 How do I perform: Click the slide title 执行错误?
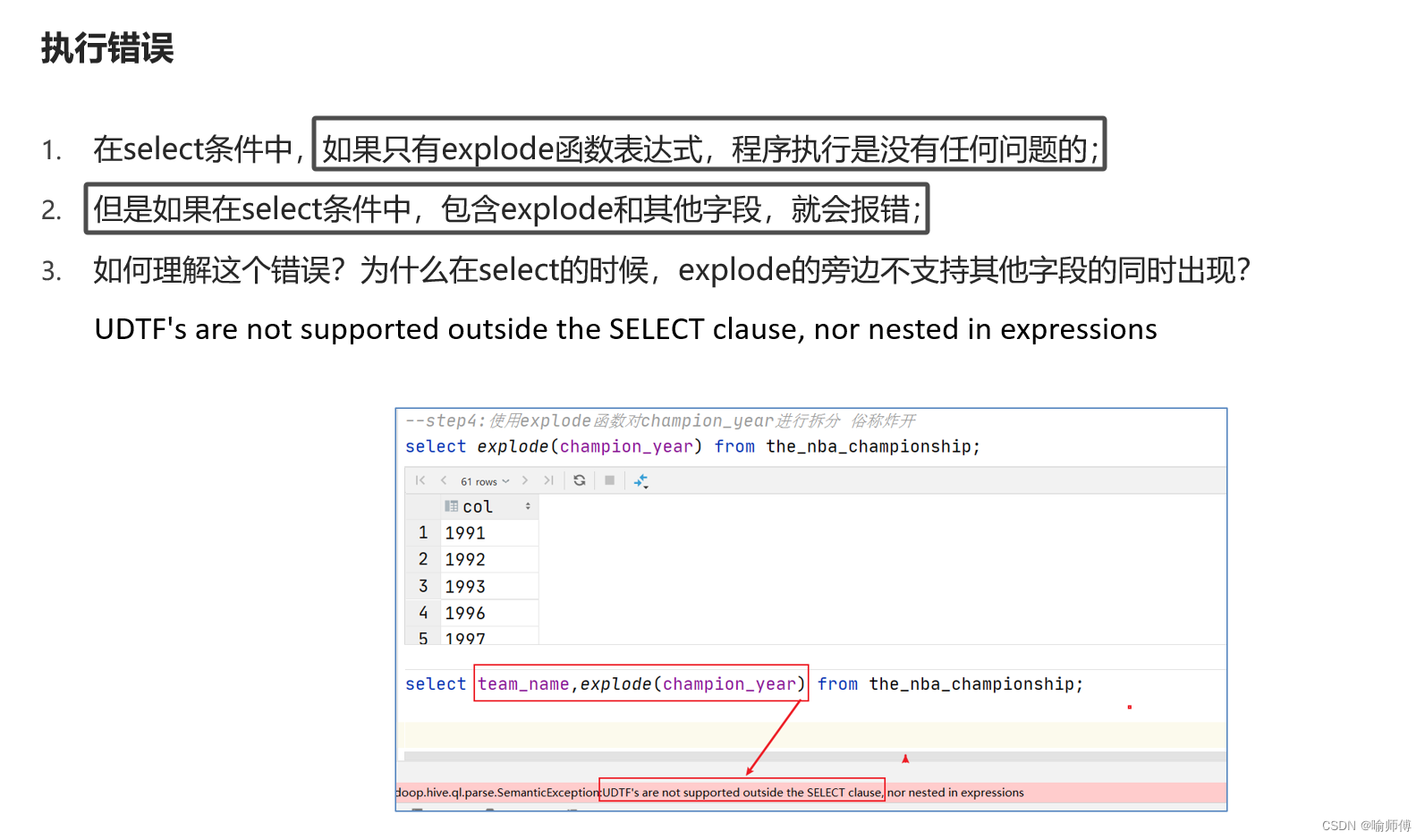(107, 48)
